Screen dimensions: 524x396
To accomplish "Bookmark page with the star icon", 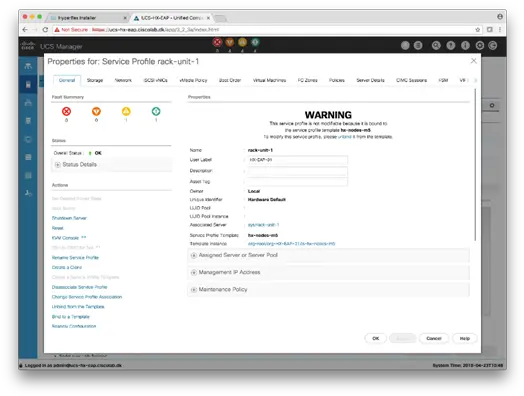I will pos(478,30).
